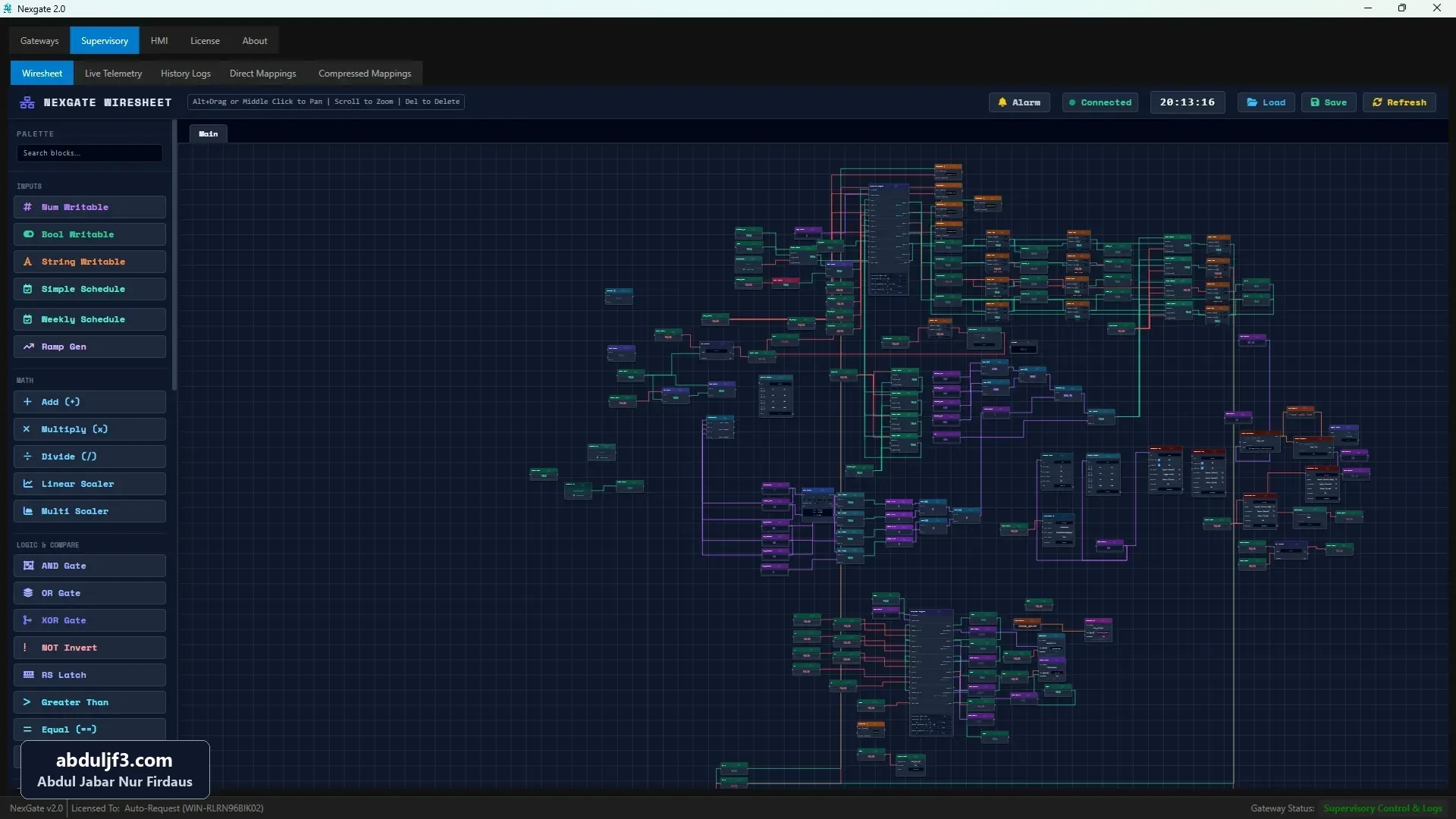Screen dimensions: 1456x819
Task: Switch to the HMI tab
Action: coord(159,41)
